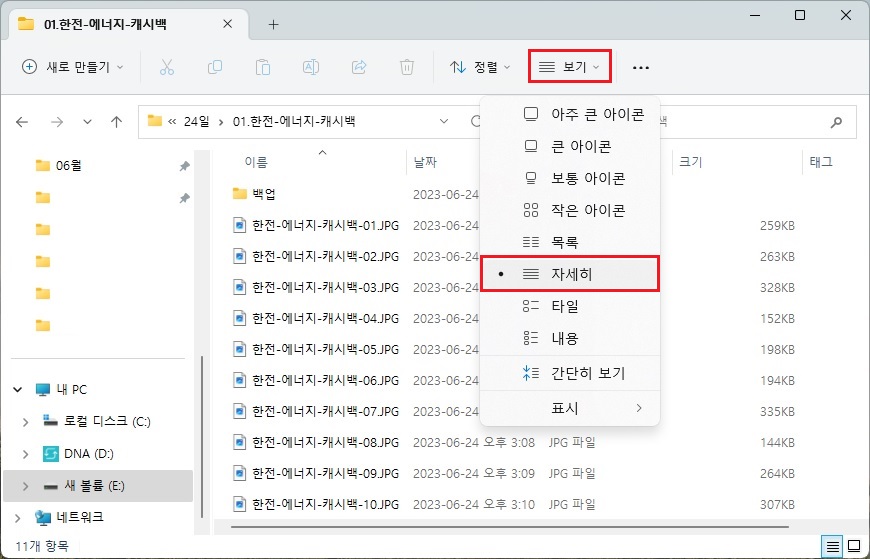This screenshot has height=559, width=870.
Task: Select file 한전-에너지-캐시백-03.JPG
Action: (325, 288)
